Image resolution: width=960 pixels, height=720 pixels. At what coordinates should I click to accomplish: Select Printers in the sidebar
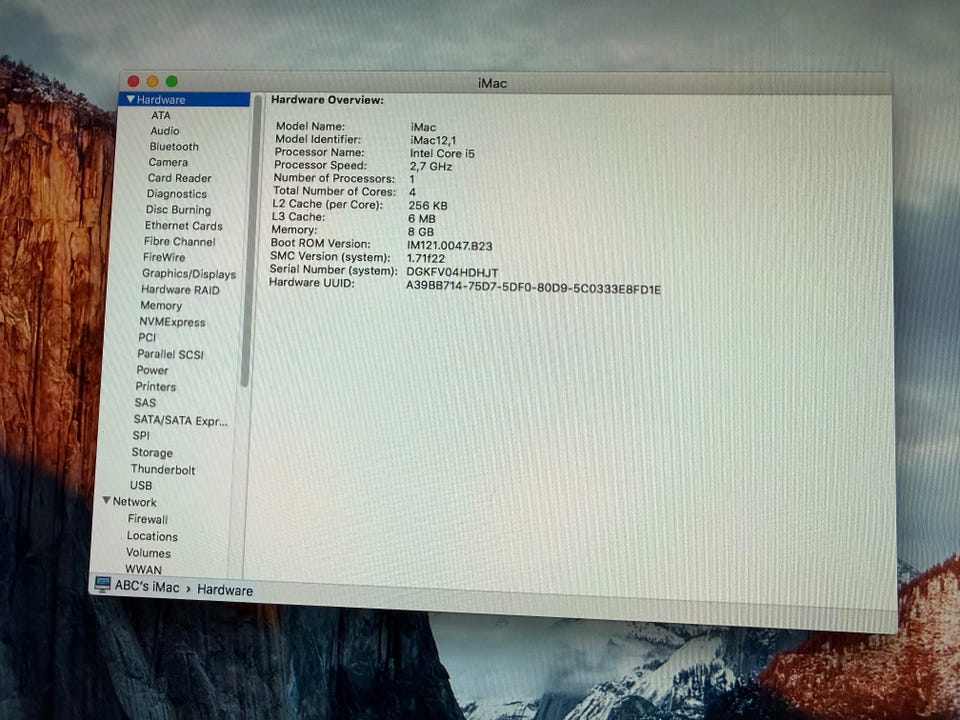(x=156, y=387)
